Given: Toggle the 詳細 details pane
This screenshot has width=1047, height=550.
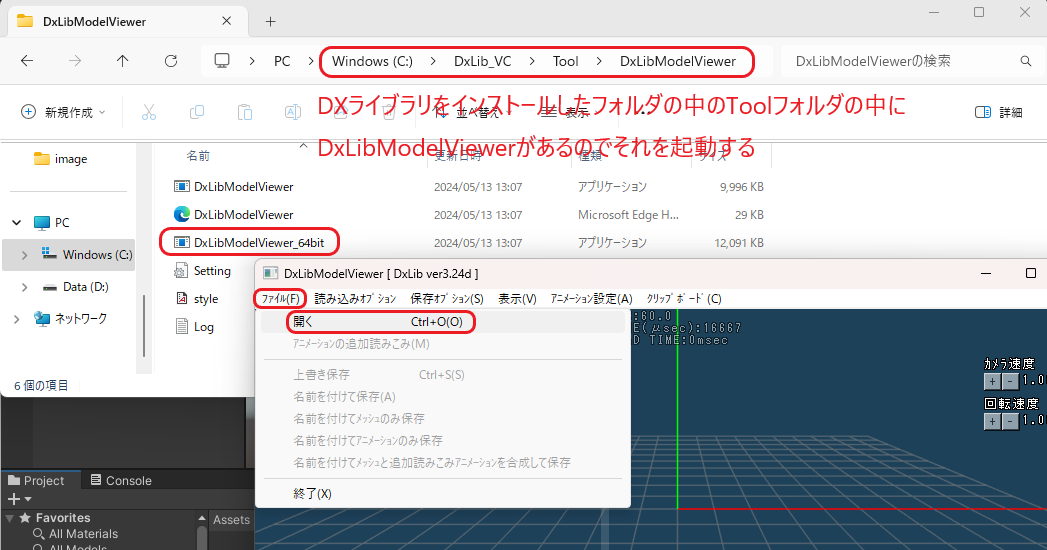Looking at the screenshot, I should coord(999,112).
